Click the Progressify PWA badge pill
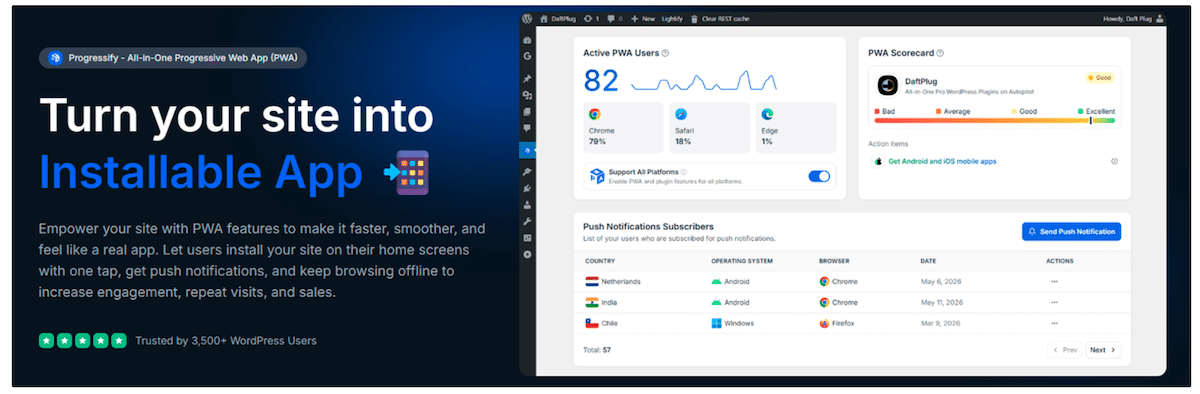The height and width of the screenshot is (394, 1200). pyautogui.click(x=173, y=58)
